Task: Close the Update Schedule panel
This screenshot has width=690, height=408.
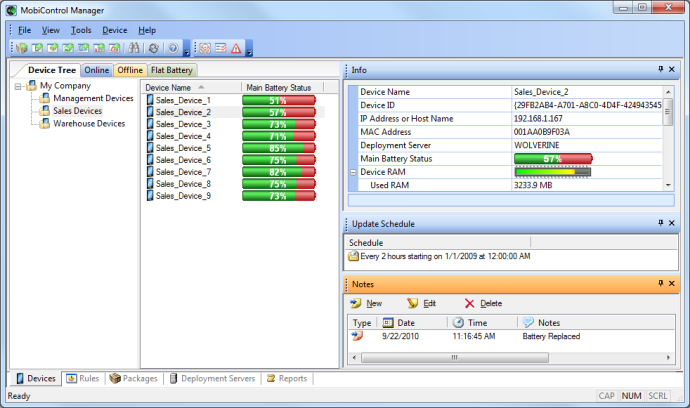Action: click(672, 223)
